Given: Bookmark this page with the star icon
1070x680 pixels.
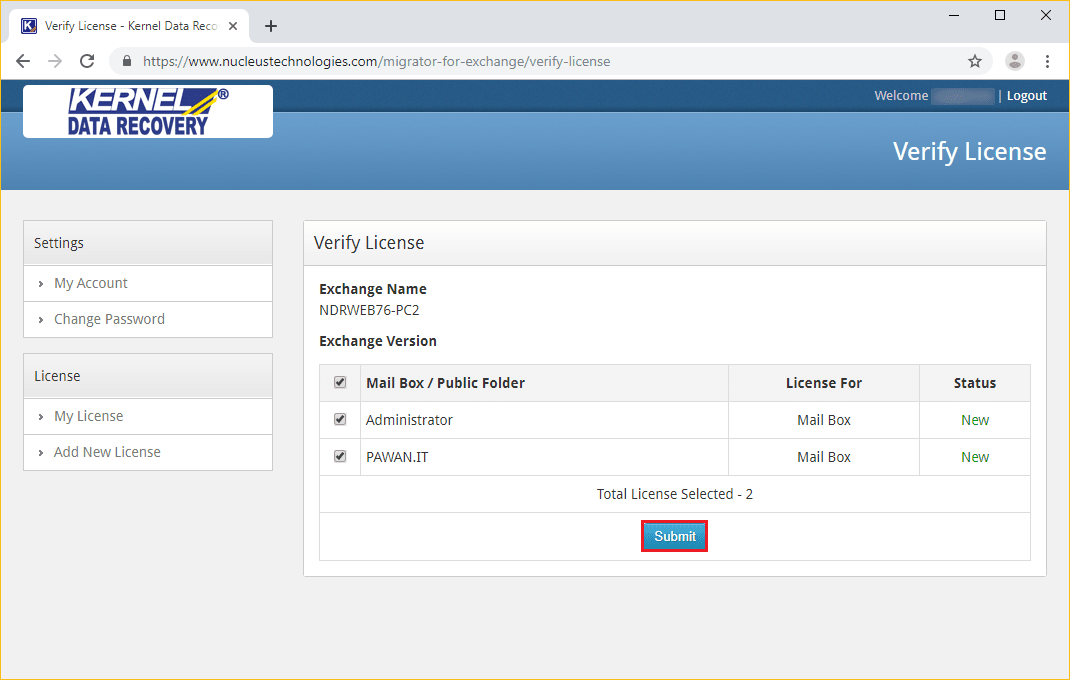Looking at the screenshot, I should [x=974, y=61].
